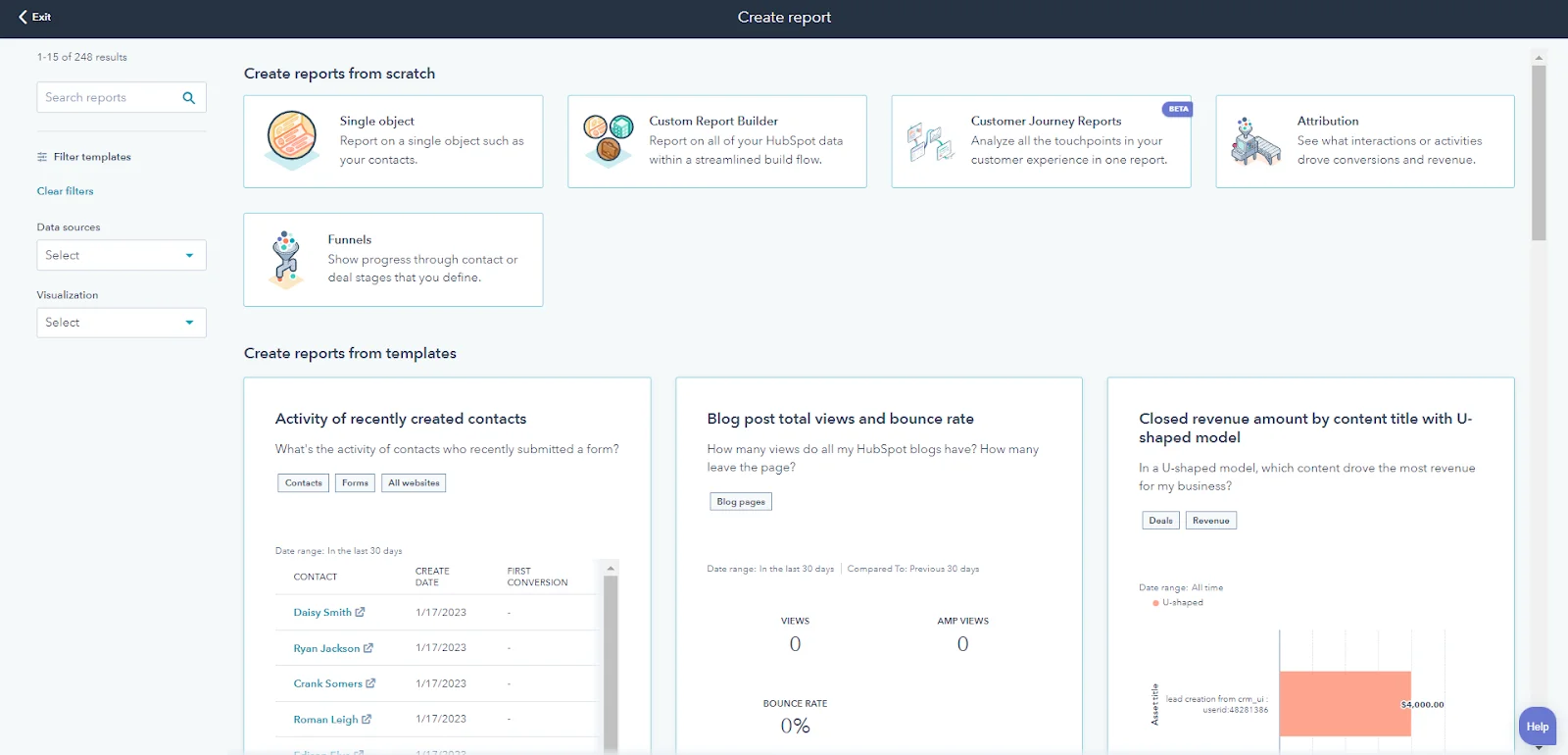Open Daisy Smith contact link
This screenshot has width=1568, height=755.
(322, 612)
